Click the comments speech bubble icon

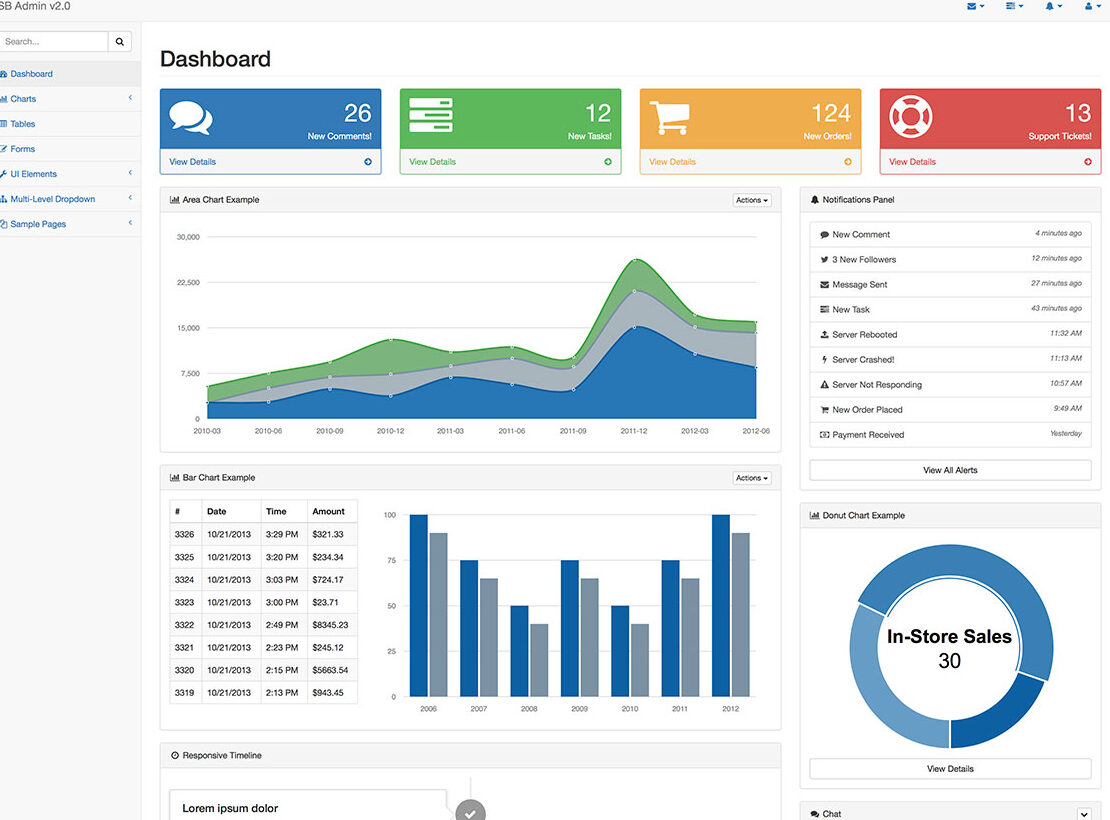190,117
